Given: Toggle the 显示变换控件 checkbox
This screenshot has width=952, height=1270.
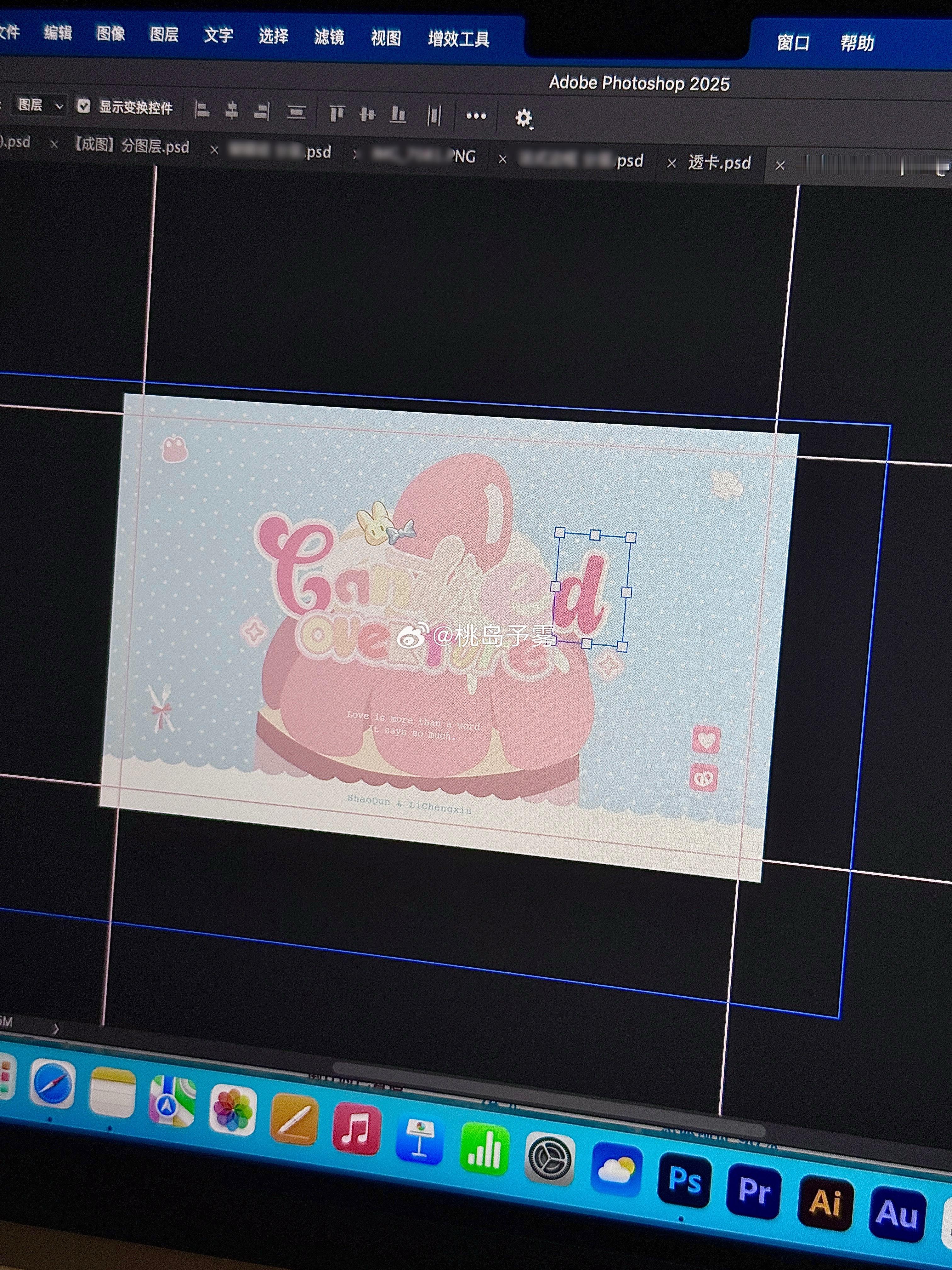Looking at the screenshot, I should pos(84,106).
